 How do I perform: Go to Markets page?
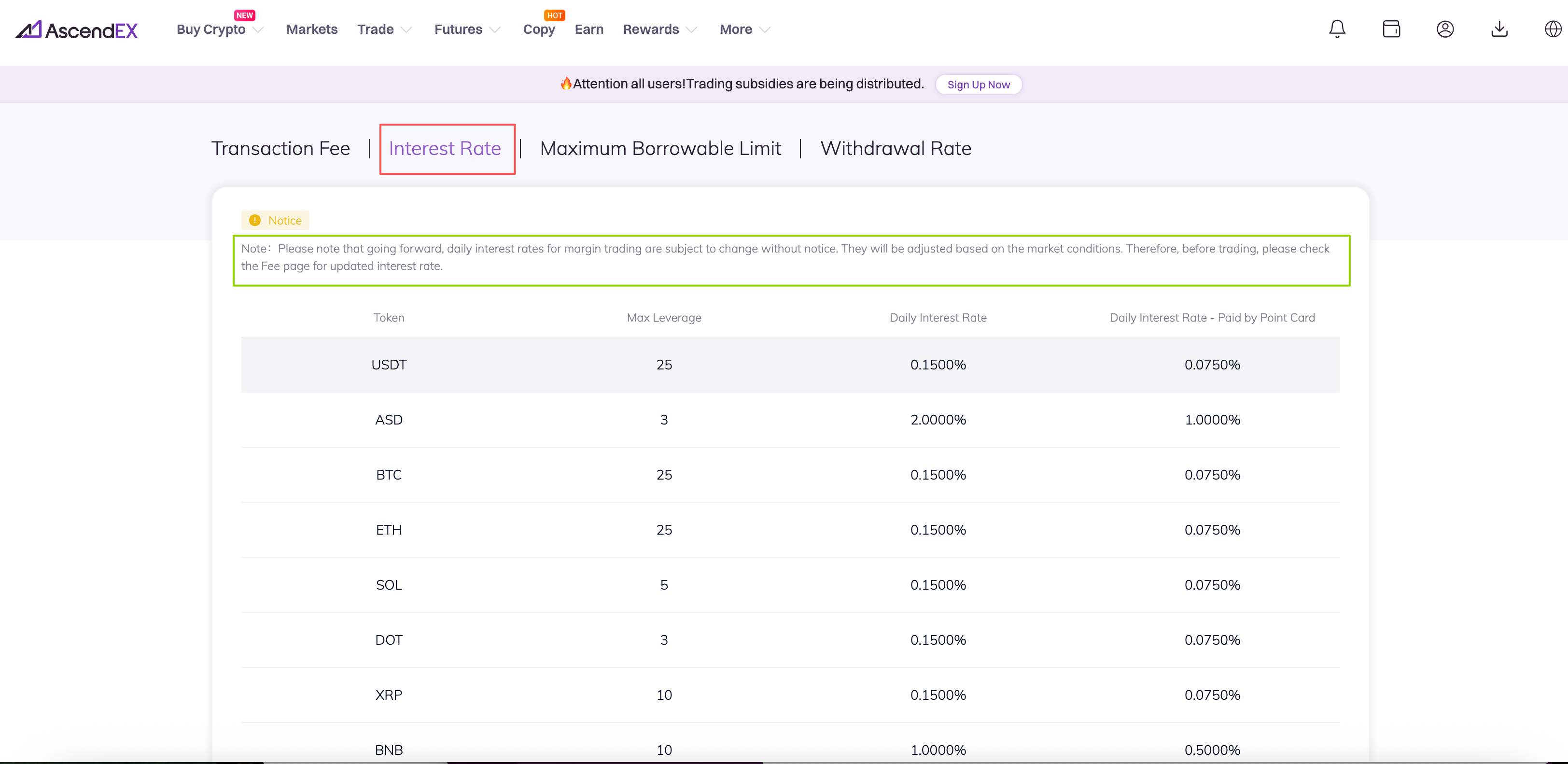312,29
